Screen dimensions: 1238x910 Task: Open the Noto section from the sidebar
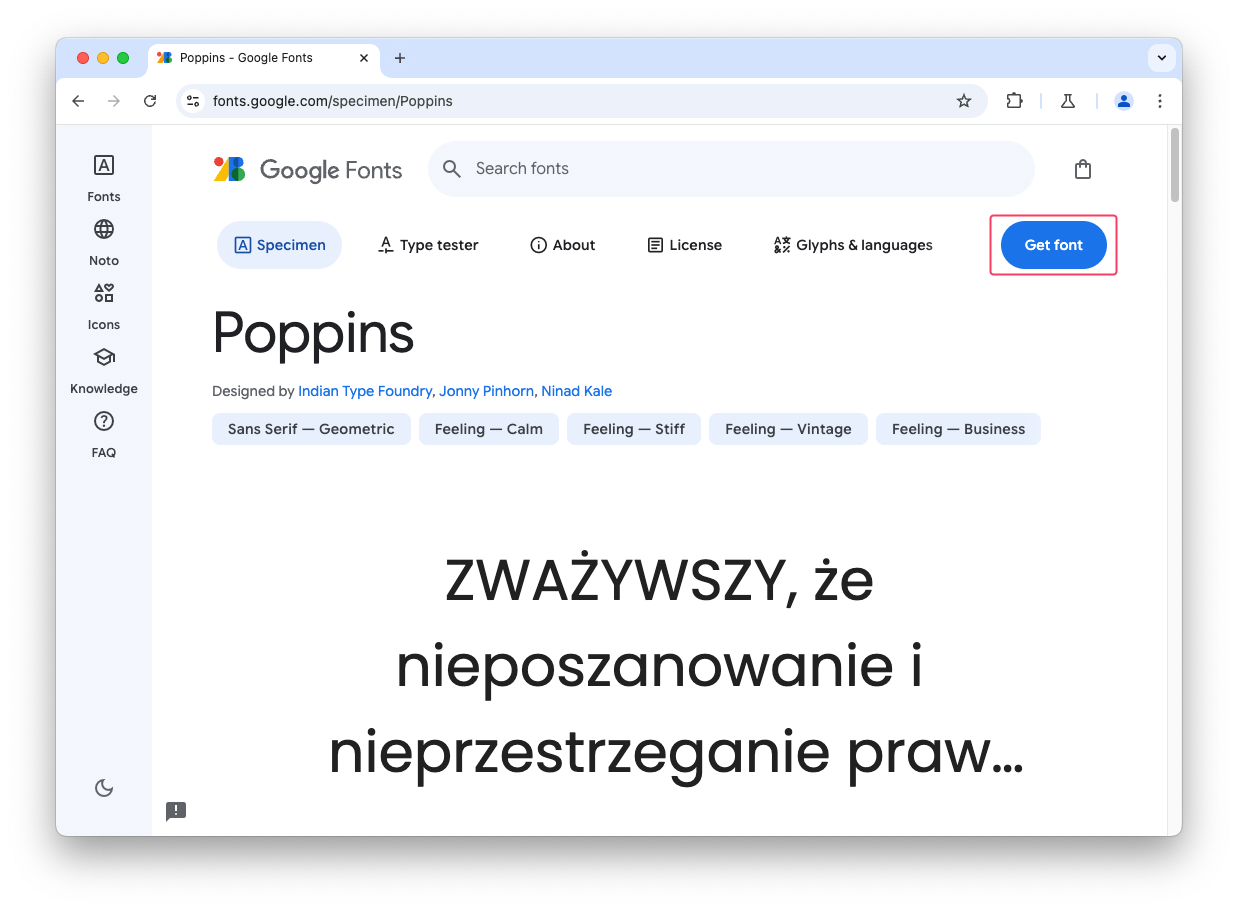pyautogui.click(x=103, y=242)
